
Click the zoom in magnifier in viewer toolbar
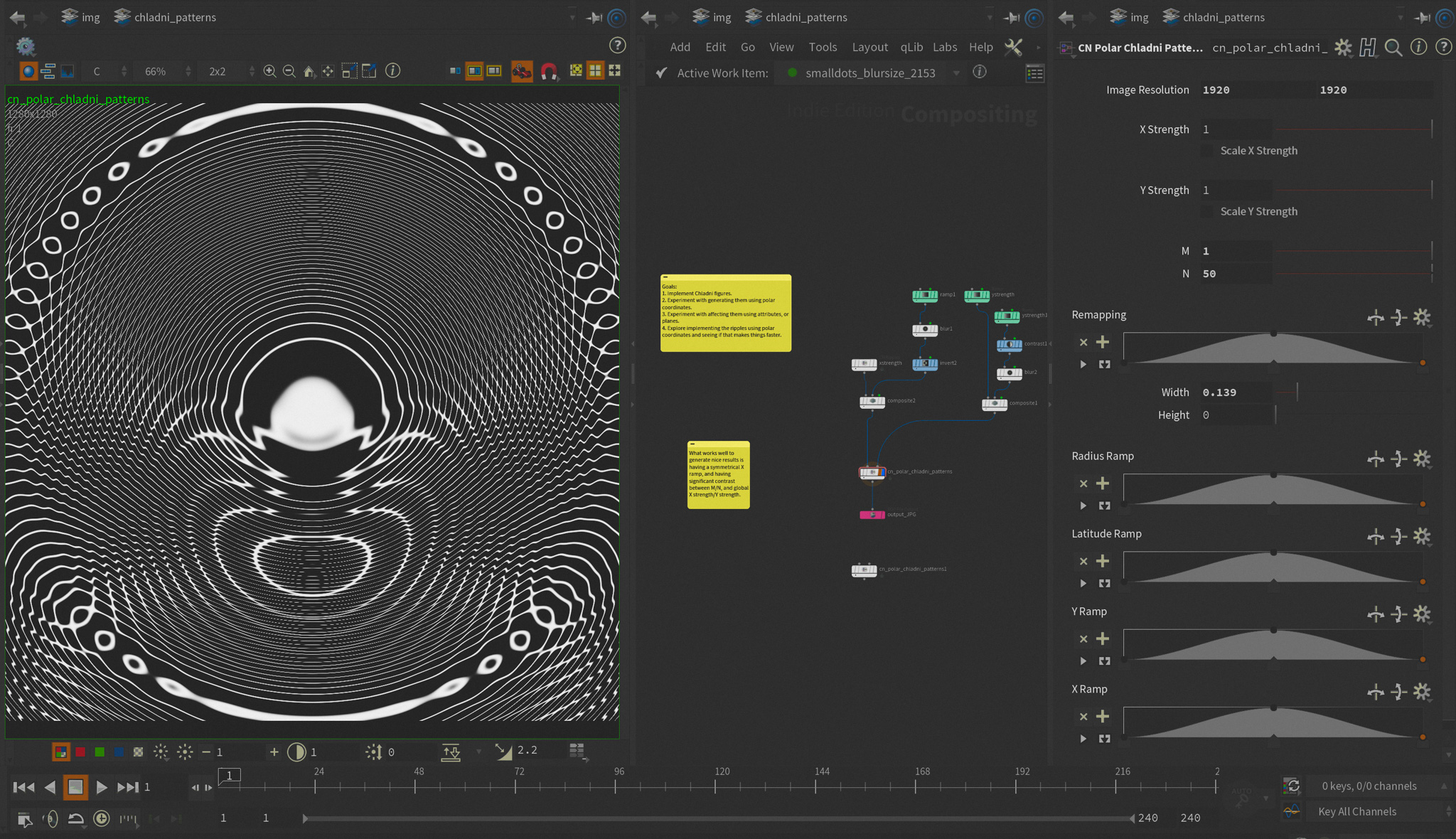(269, 71)
